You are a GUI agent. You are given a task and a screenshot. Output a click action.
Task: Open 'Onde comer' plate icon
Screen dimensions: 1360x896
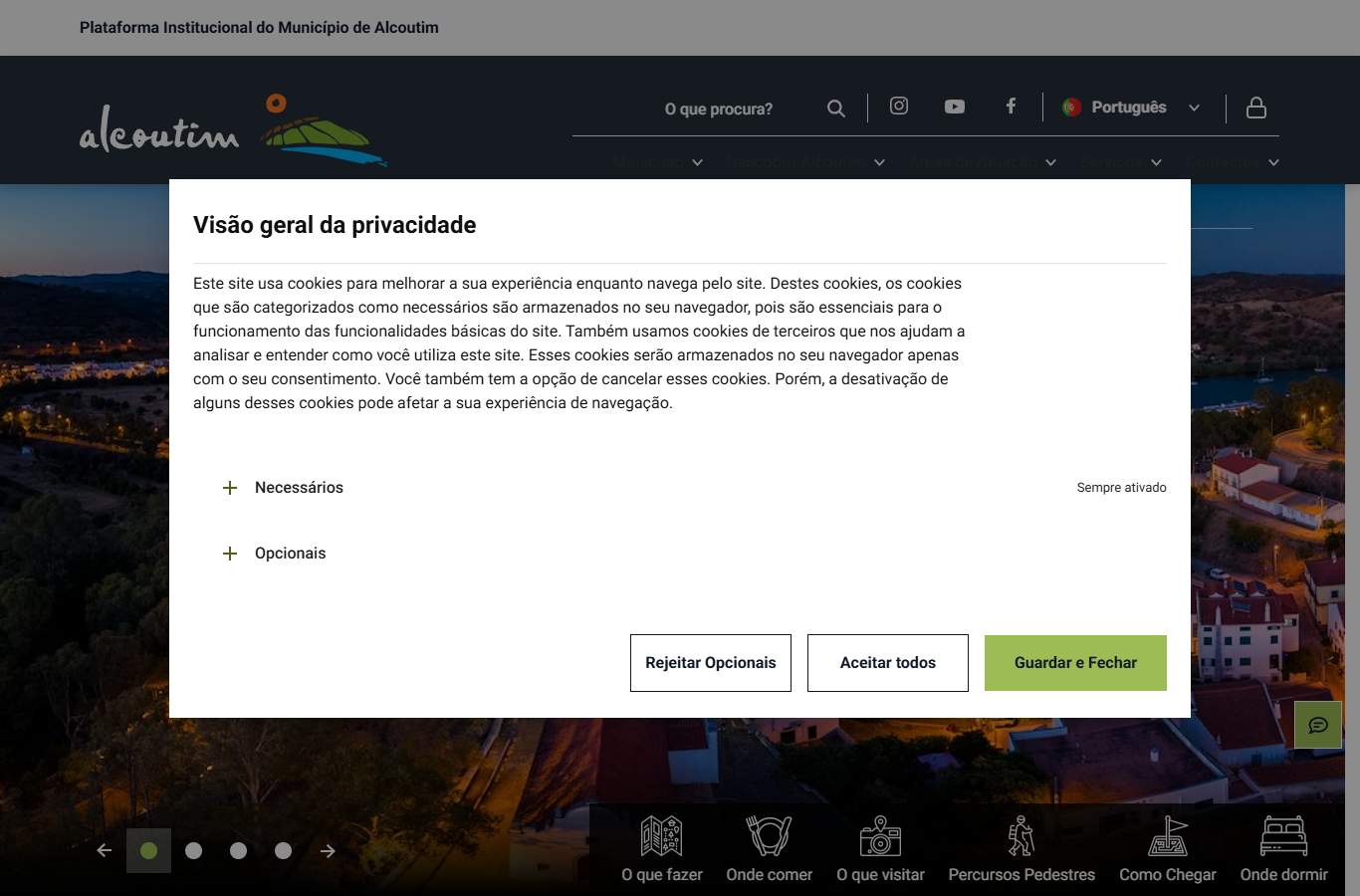pos(770,836)
